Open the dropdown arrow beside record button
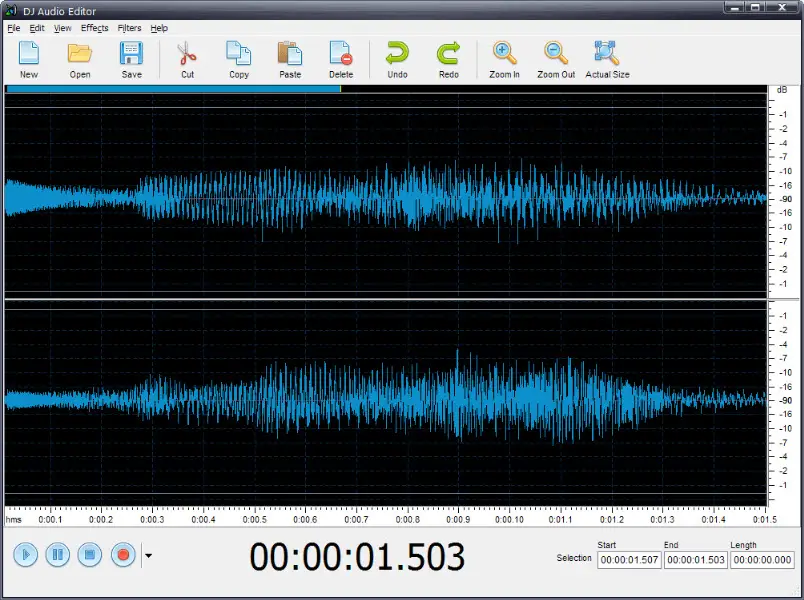The width and height of the screenshot is (804, 600). (x=148, y=555)
